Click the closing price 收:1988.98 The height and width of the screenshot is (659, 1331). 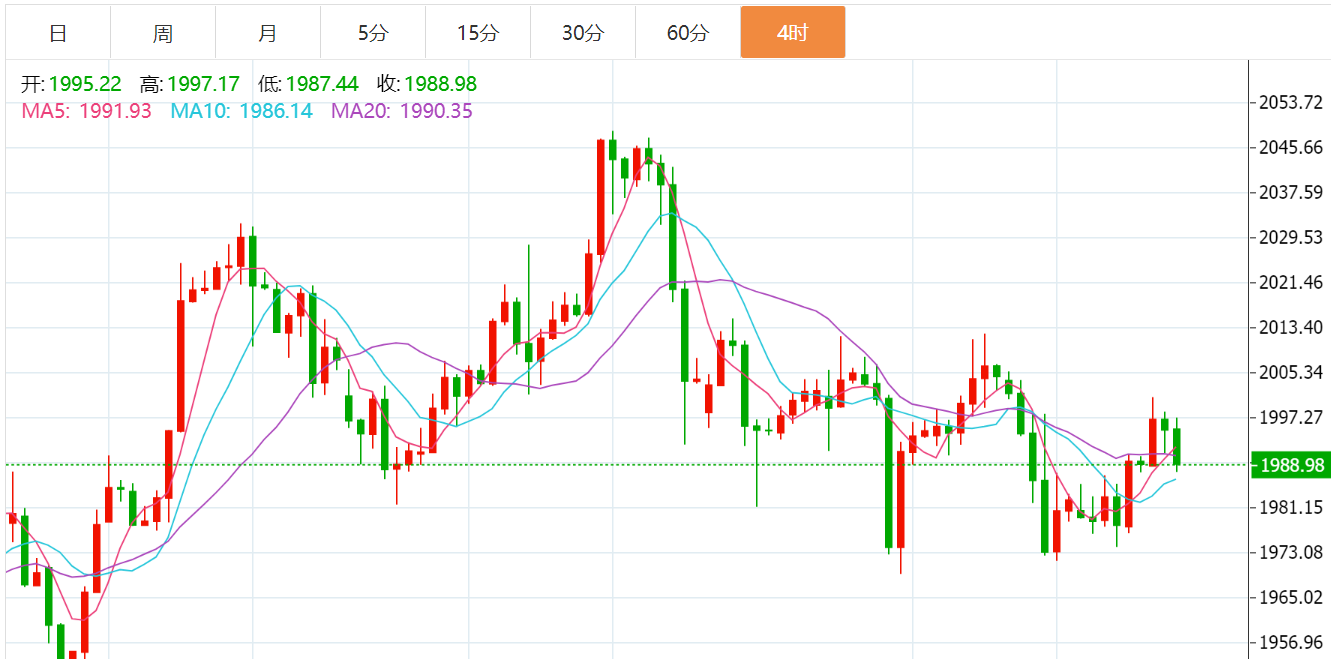(x=427, y=84)
